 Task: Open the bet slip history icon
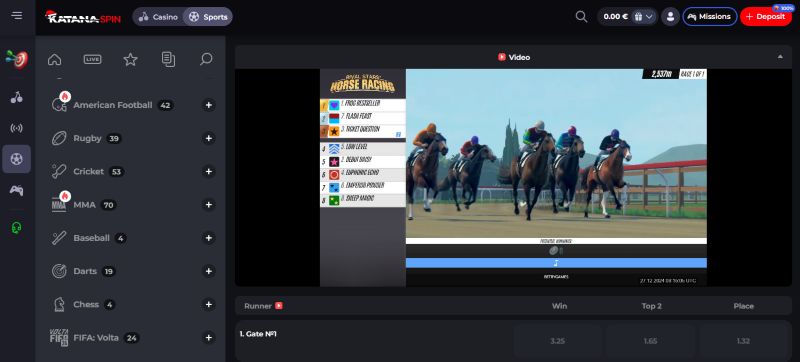[x=168, y=60]
